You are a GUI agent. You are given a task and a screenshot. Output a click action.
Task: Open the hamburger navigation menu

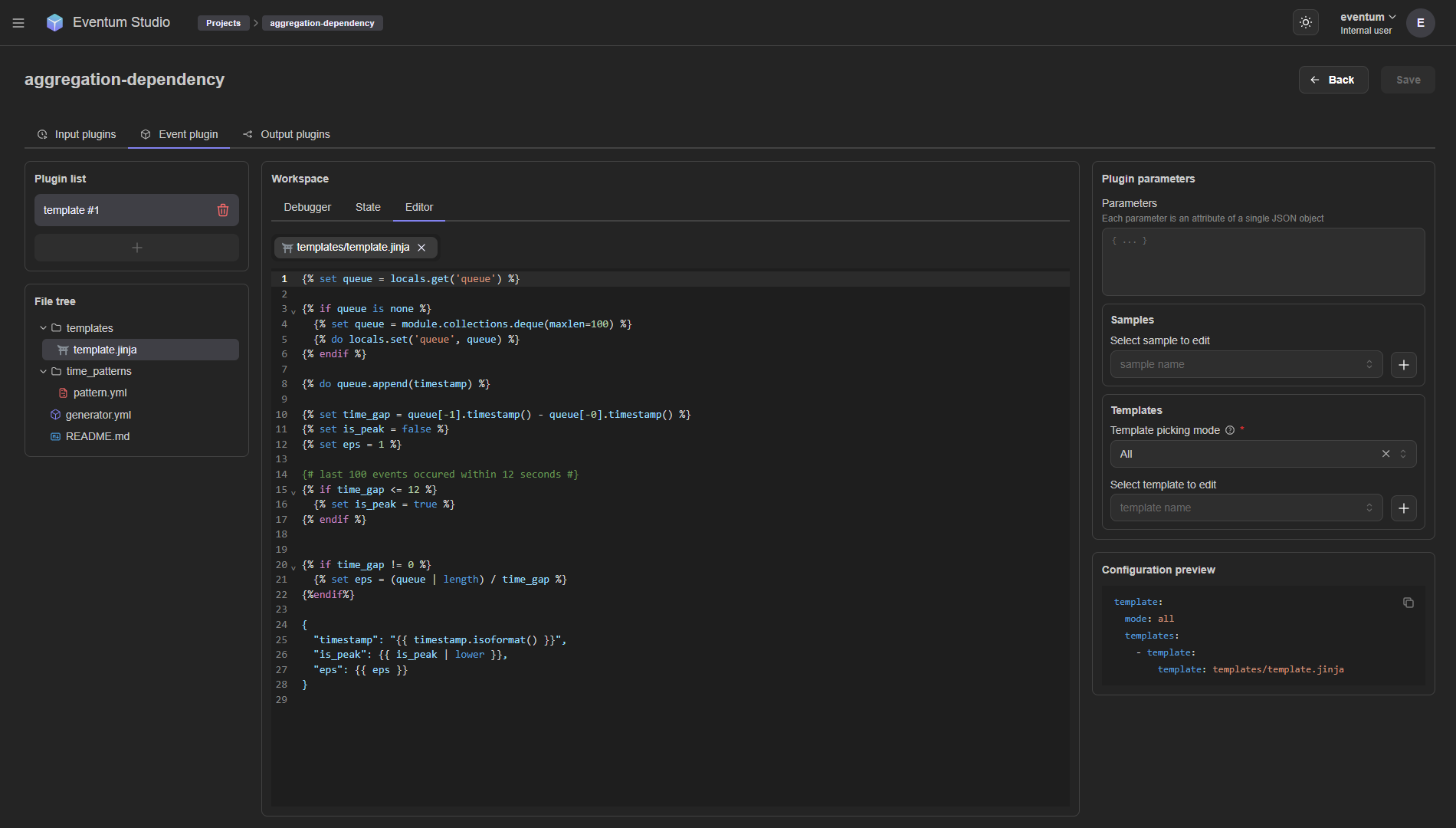(x=18, y=23)
